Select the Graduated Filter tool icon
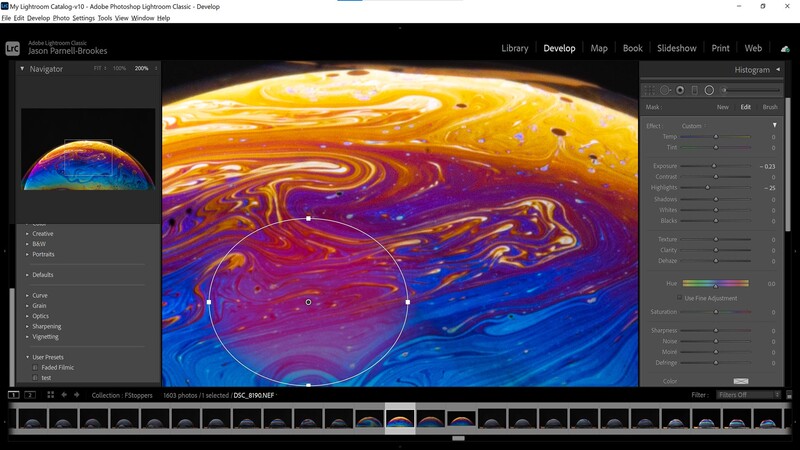Image resolution: width=800 pixels, height=450 pixels. (x=694, y=90)
